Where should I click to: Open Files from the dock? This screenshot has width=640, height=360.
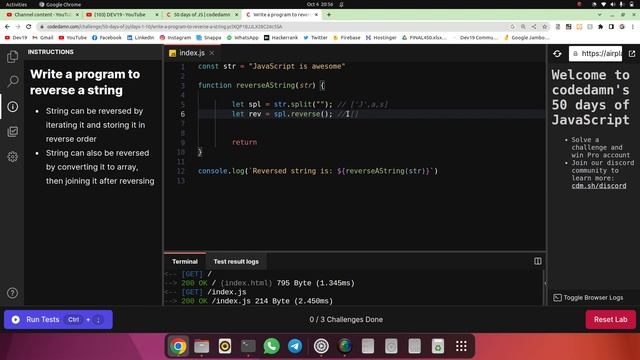[x=202, y=346]
